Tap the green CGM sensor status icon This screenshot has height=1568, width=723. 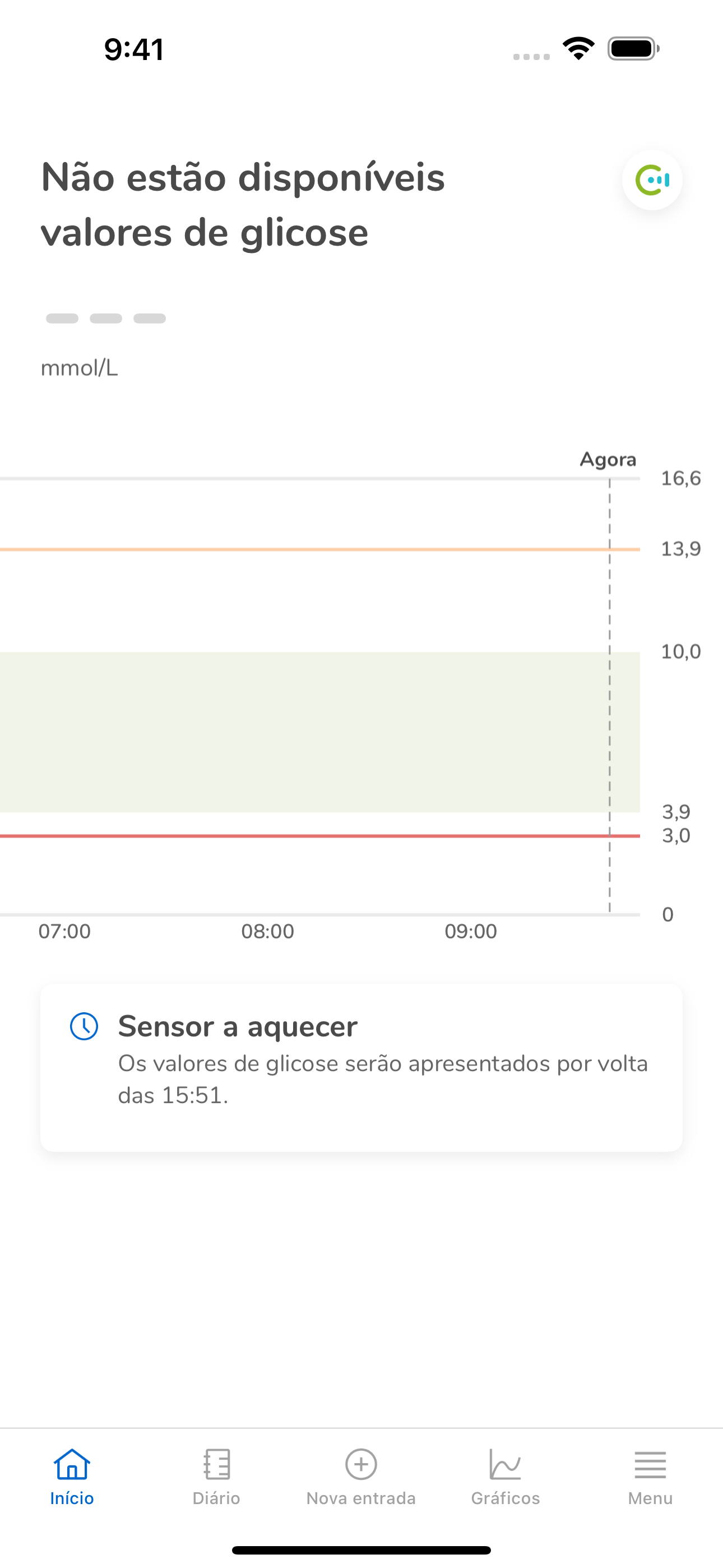(x=652, y=180)
